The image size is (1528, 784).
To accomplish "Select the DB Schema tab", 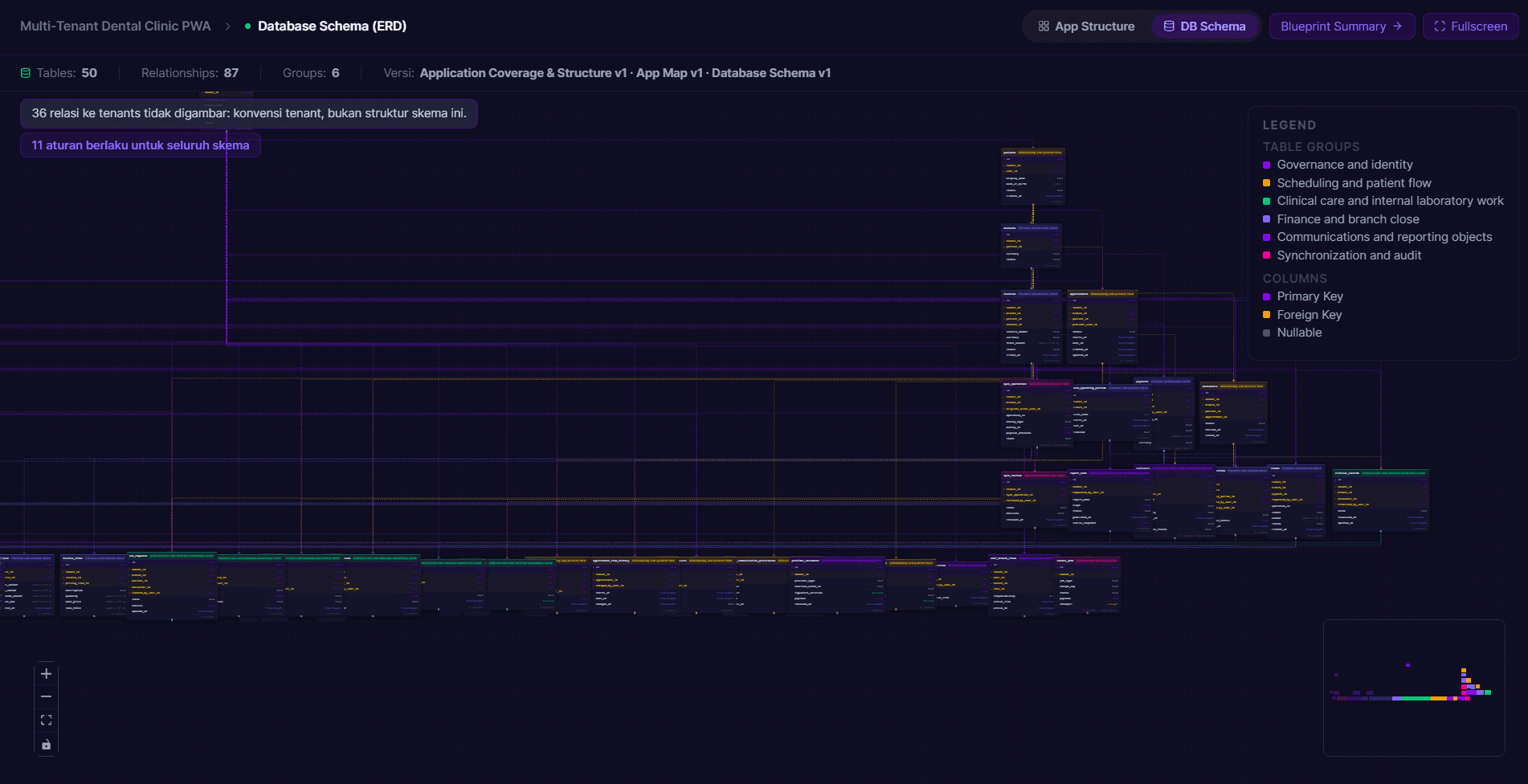I will click(x=1204, y=27).
